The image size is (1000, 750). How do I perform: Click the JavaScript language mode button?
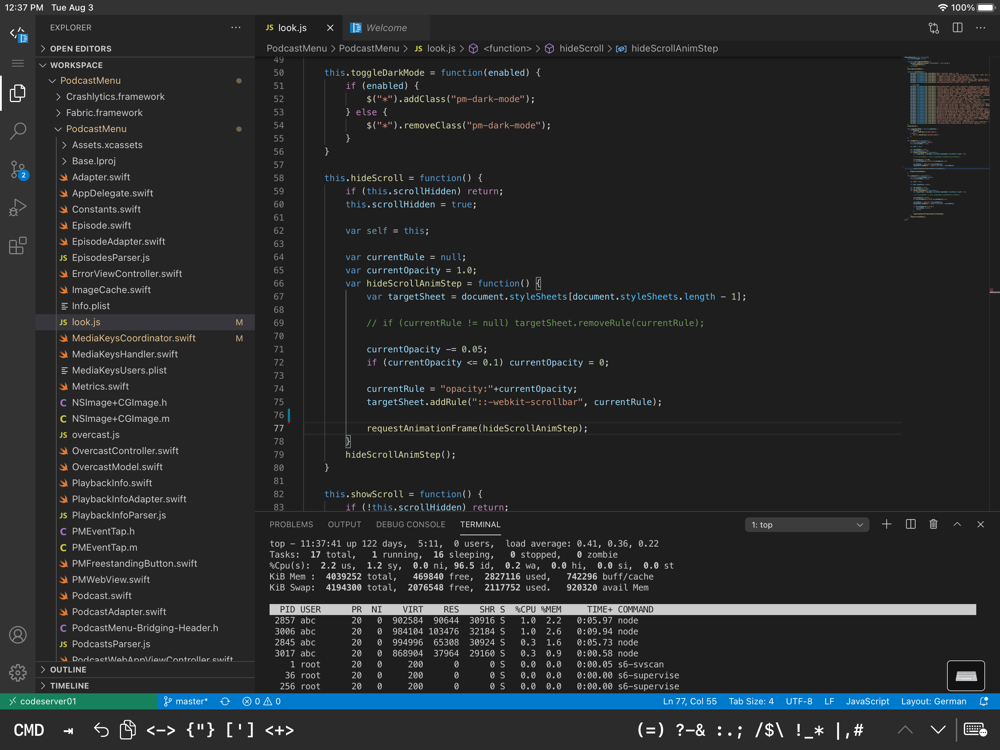(x=867, y=702)
